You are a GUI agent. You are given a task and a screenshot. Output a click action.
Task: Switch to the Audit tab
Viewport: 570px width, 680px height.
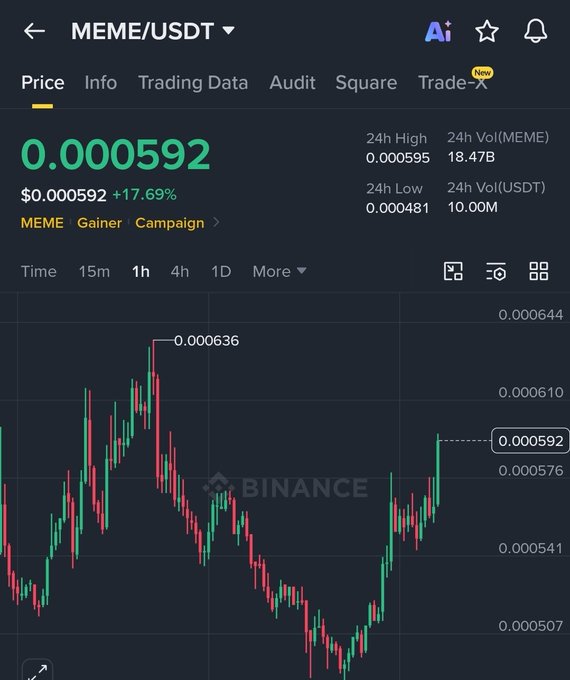pos(292,82)
